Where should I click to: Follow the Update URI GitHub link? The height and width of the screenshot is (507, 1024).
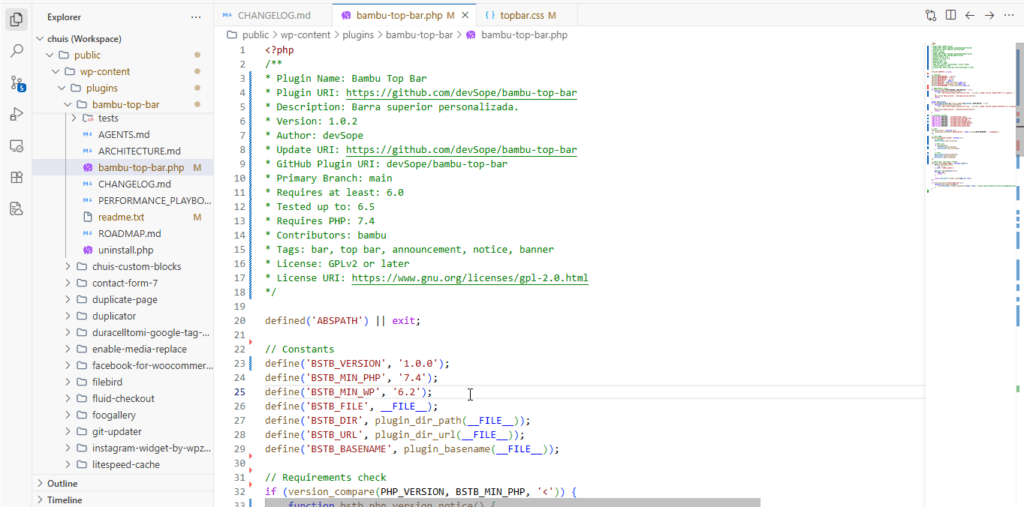pyautogui.click(x=461, y=150)
